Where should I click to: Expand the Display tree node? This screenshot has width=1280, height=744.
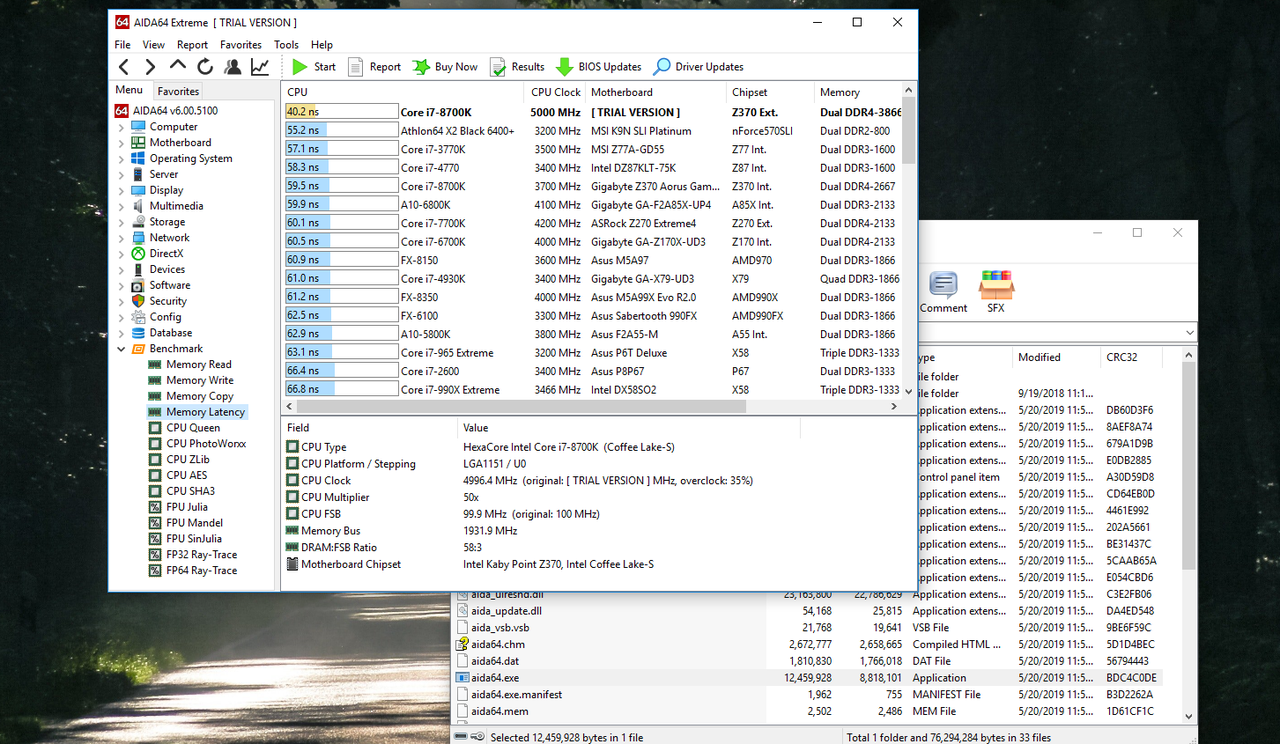tap(122, 190)
